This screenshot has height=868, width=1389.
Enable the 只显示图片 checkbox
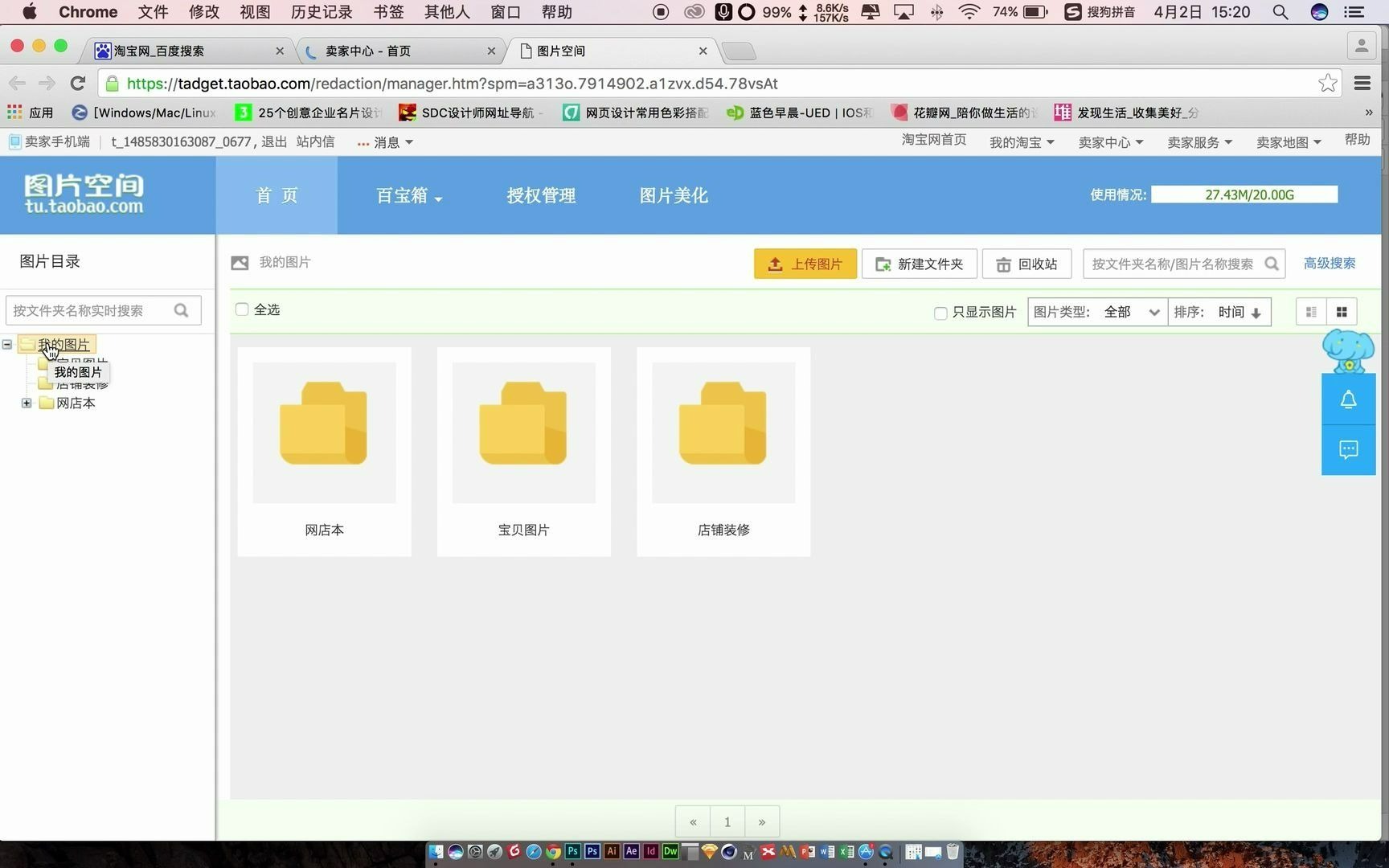coord(940,313)
